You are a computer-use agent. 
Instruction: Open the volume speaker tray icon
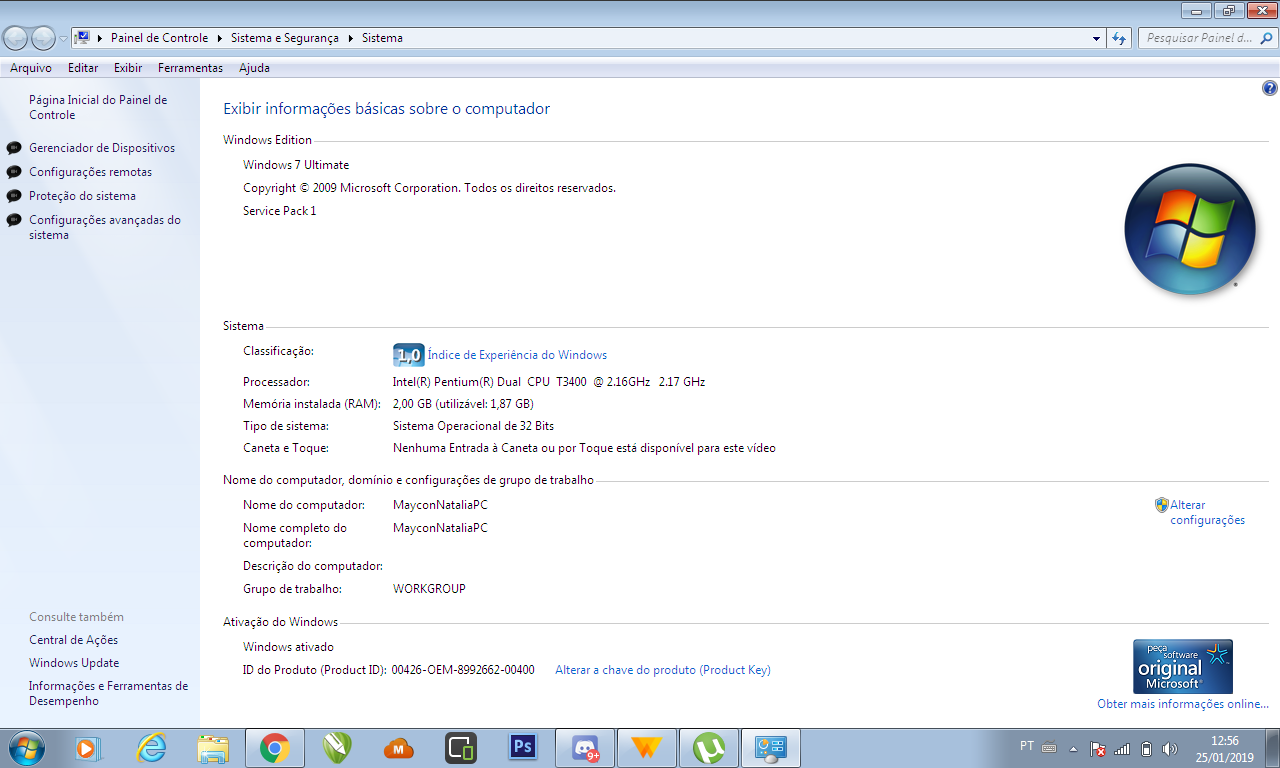click(1171, 748)
